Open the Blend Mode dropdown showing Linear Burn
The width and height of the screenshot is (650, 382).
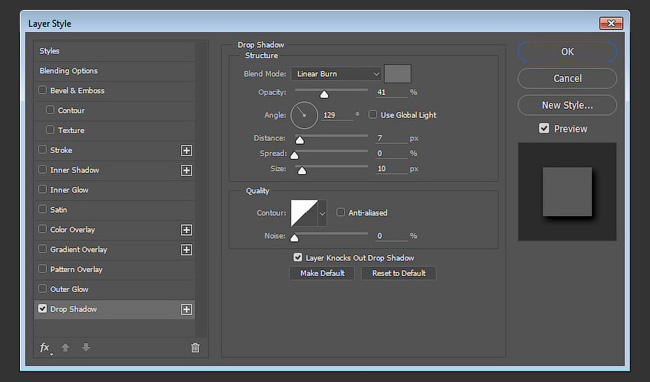point(336,74)
